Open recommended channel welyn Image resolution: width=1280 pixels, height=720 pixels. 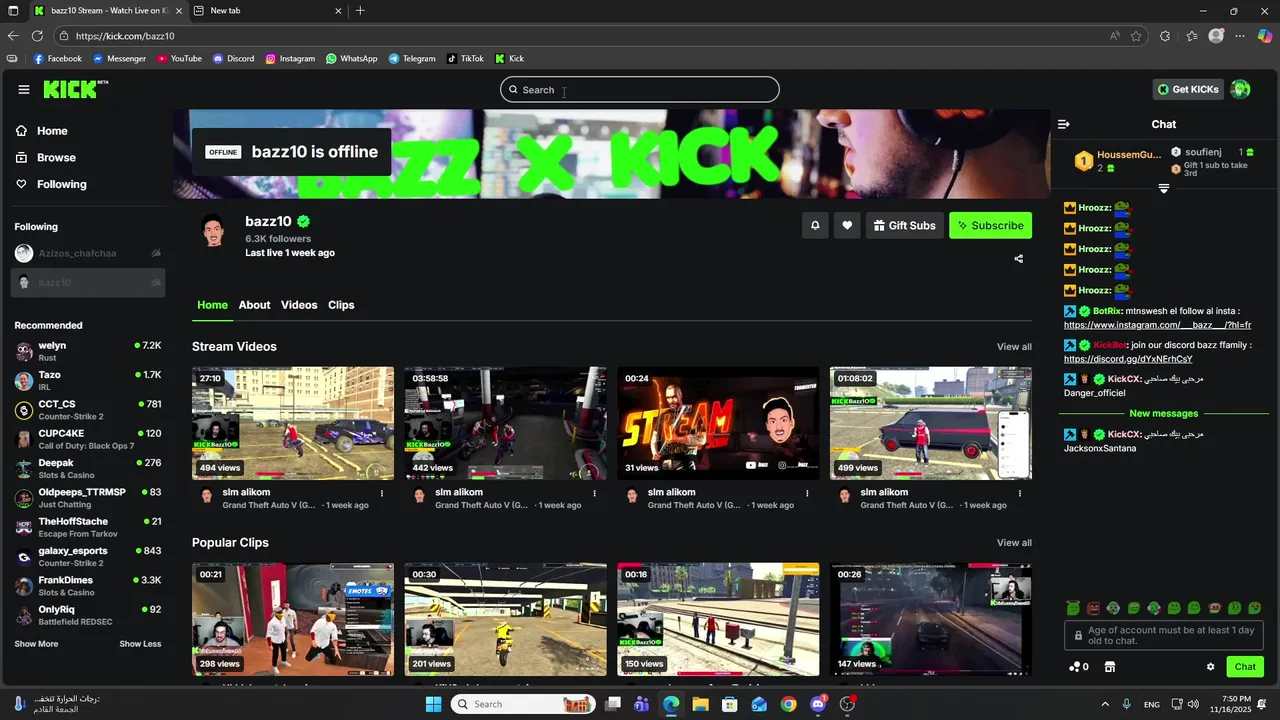coord(88,351)
